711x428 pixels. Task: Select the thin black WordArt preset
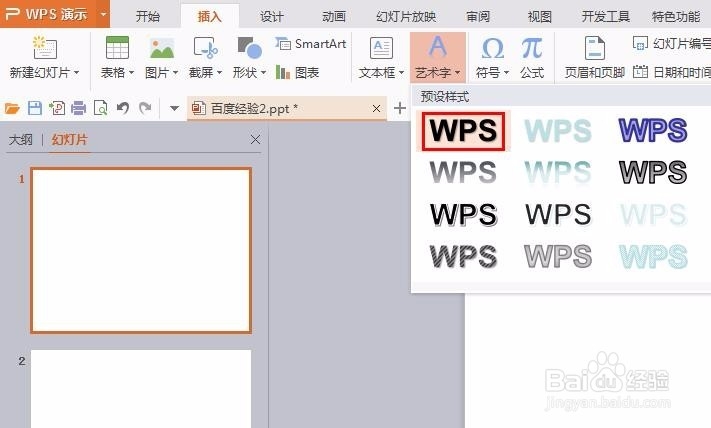[558, 214]
